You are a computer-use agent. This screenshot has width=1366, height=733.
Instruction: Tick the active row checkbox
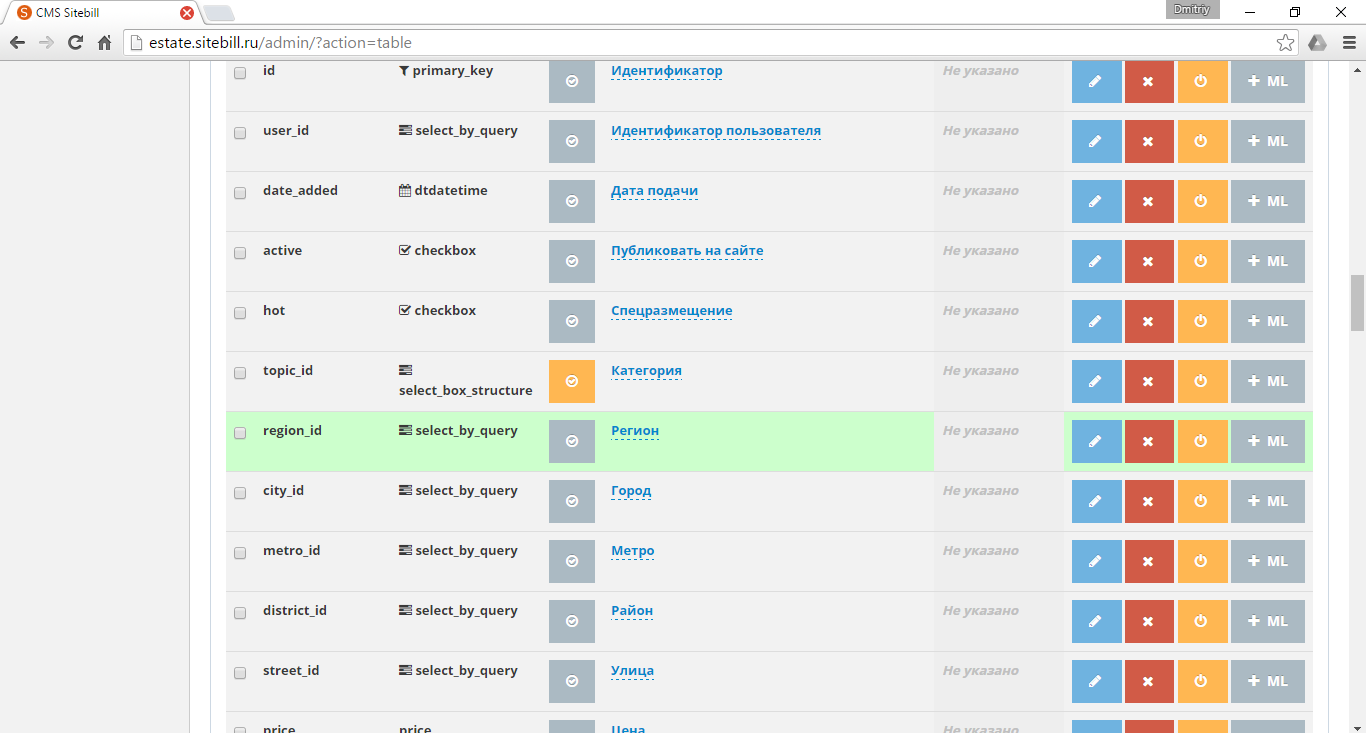tap(240, 253)
